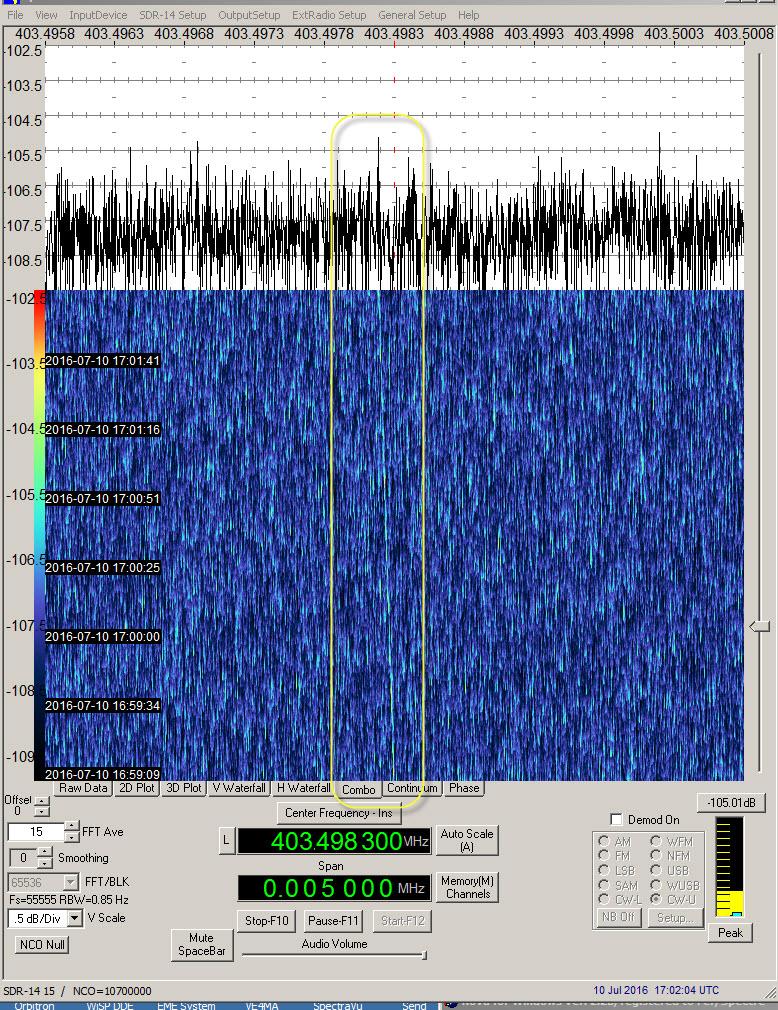Switch to the Combo tab
Image resolution: width=778 pixels, height=1010 pixels.
pyautogui.click(x=359, y=789)
